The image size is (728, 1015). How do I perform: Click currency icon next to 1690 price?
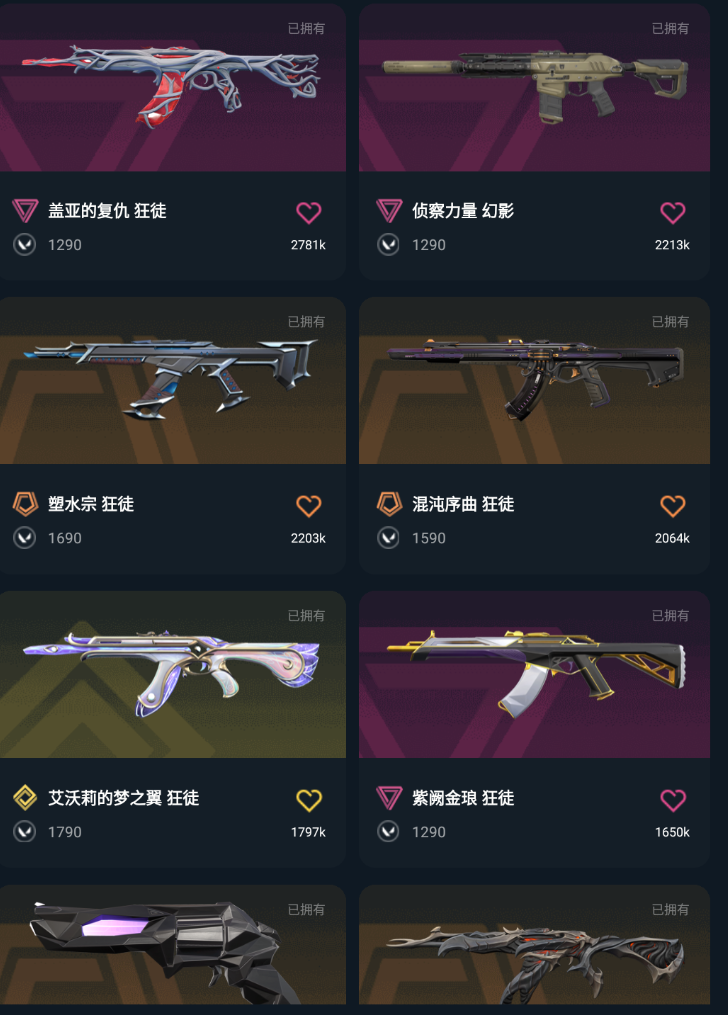click(x=25, y=538)
